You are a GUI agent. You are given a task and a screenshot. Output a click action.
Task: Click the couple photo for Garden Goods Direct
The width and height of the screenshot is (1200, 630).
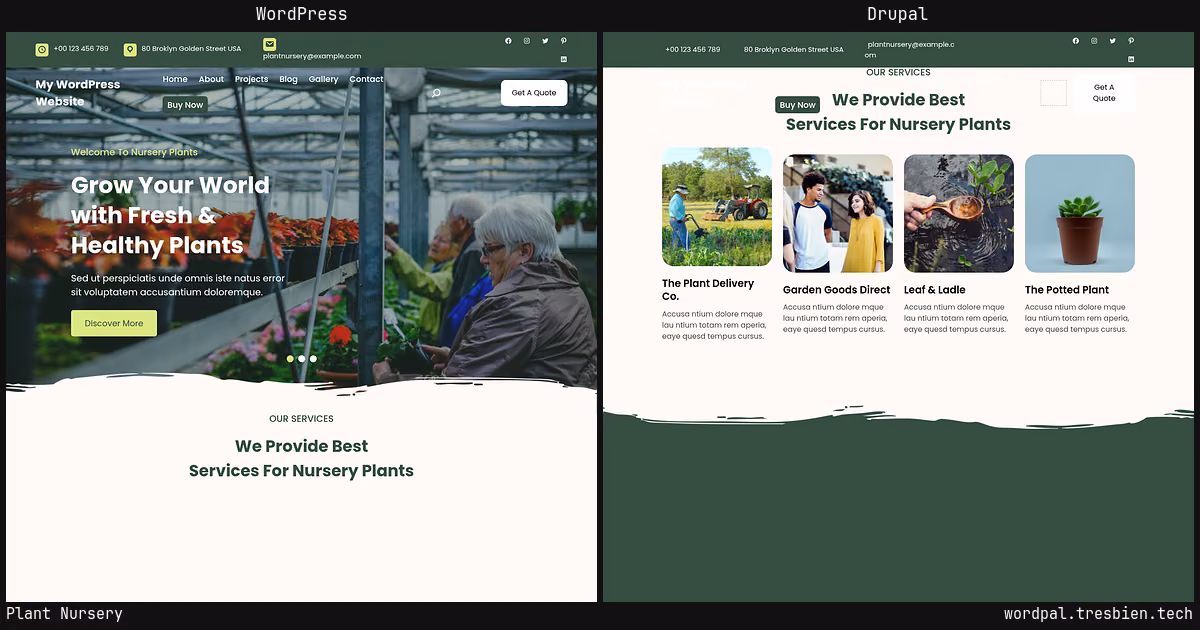pos(838,213)
